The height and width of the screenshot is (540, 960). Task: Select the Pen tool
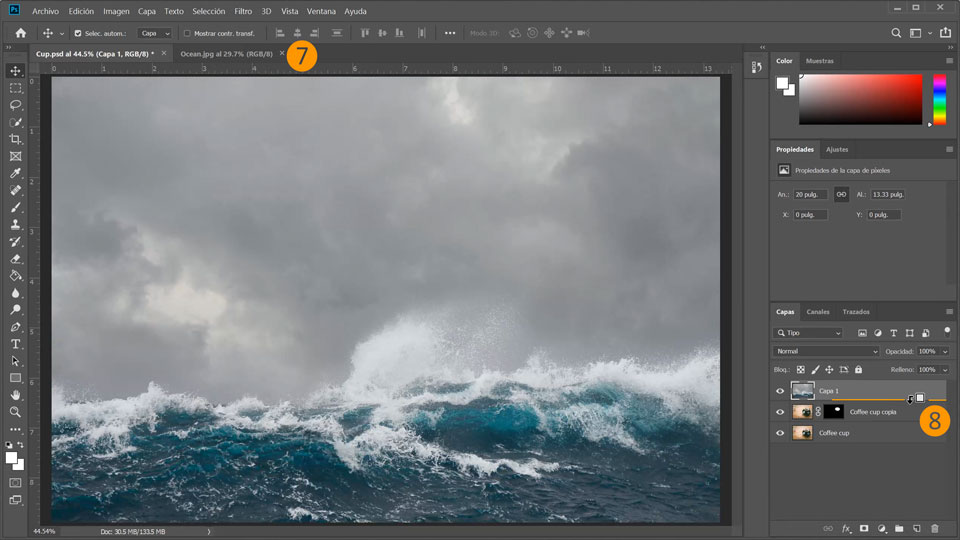tap(15, 327)
